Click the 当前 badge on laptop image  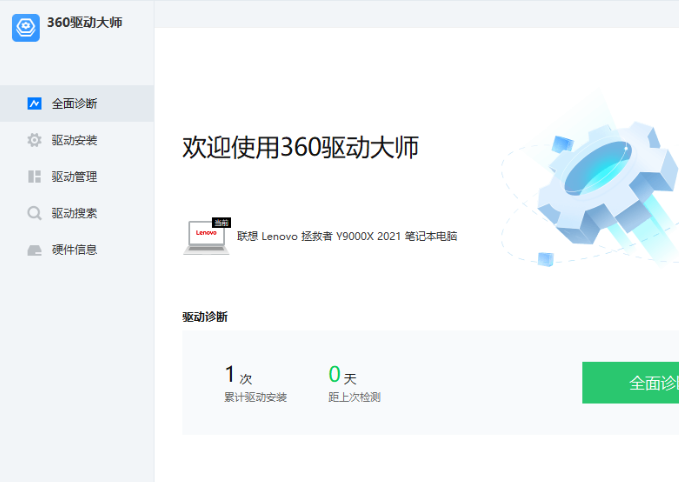pyautogui.click(x=221, y=223)
